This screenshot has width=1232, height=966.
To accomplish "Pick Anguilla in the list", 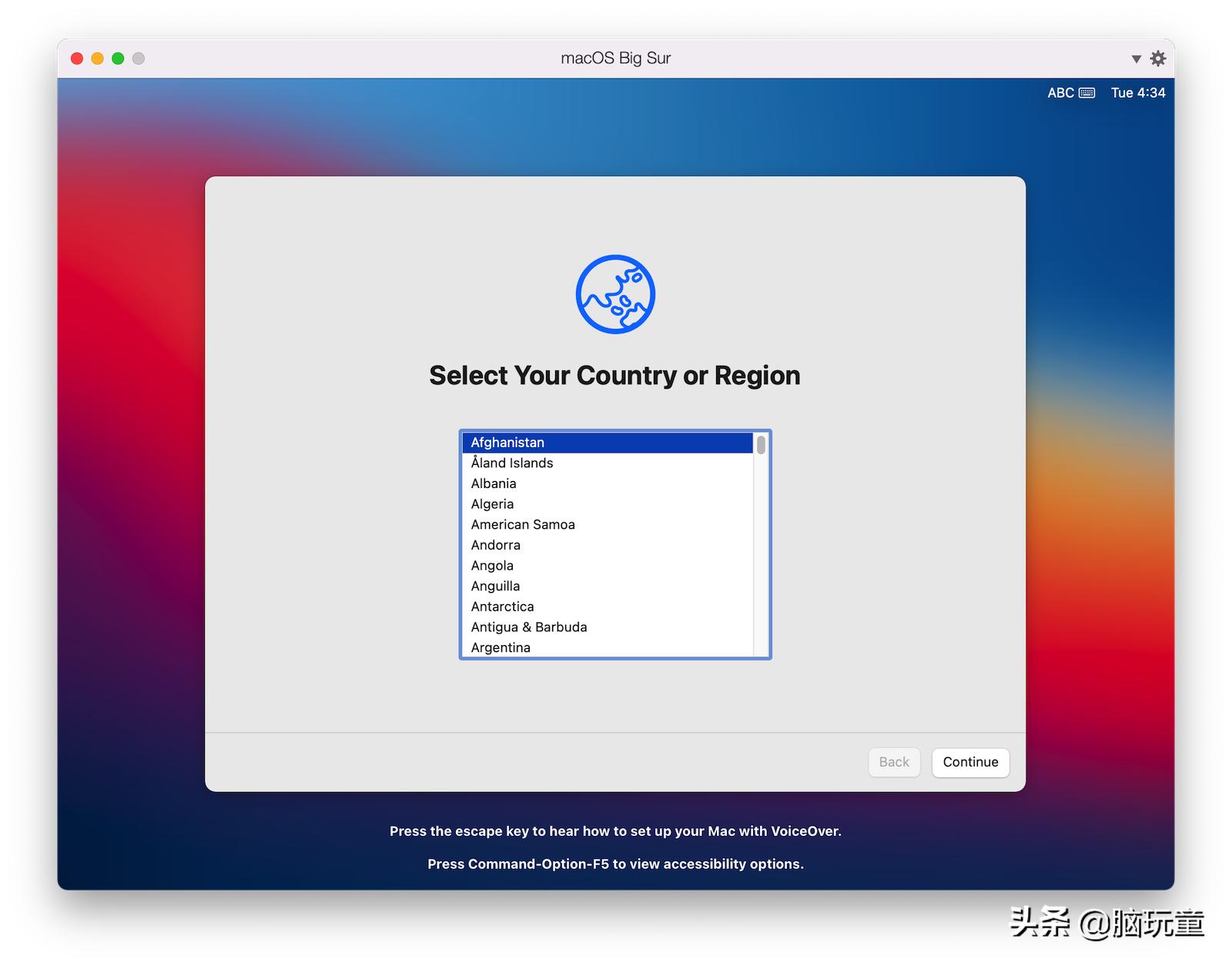I will pos(608,586).
